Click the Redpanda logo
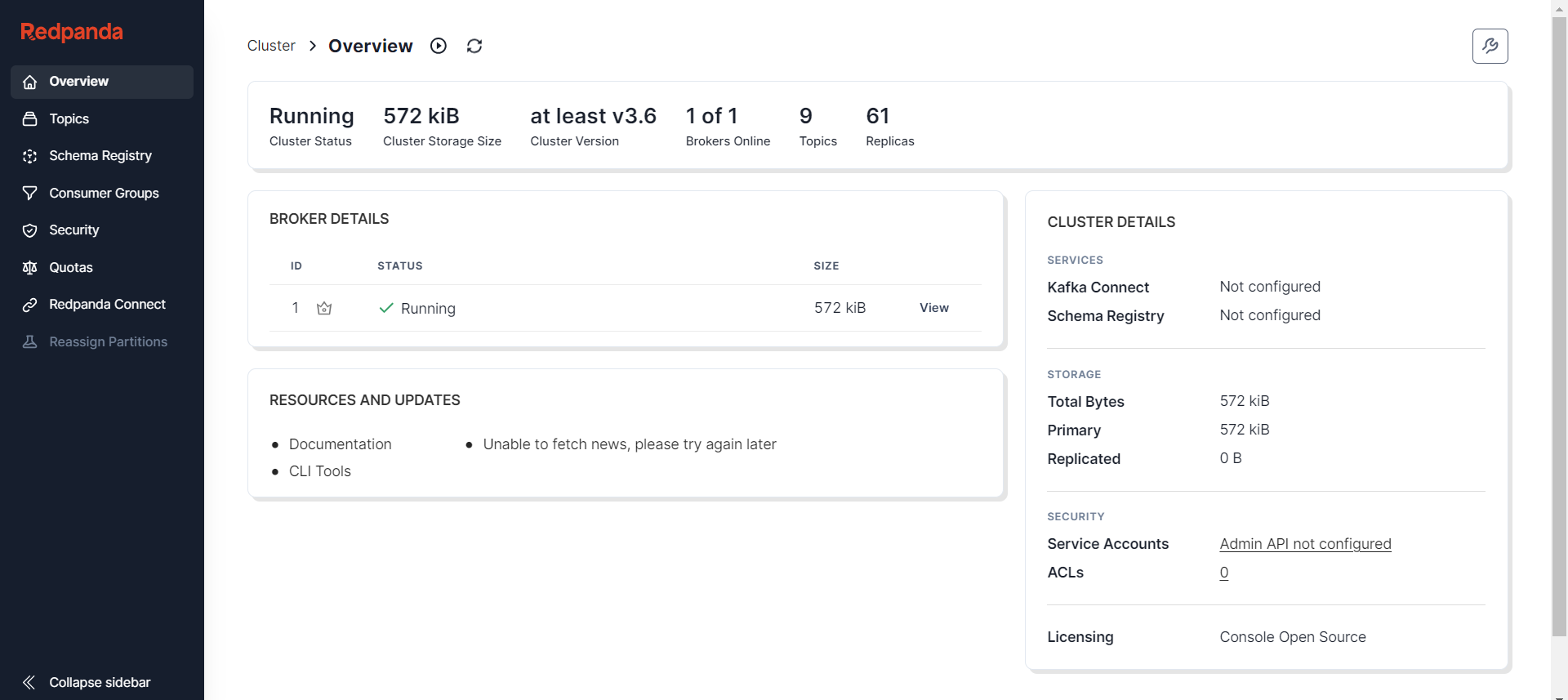 click(x=72, y=32)
